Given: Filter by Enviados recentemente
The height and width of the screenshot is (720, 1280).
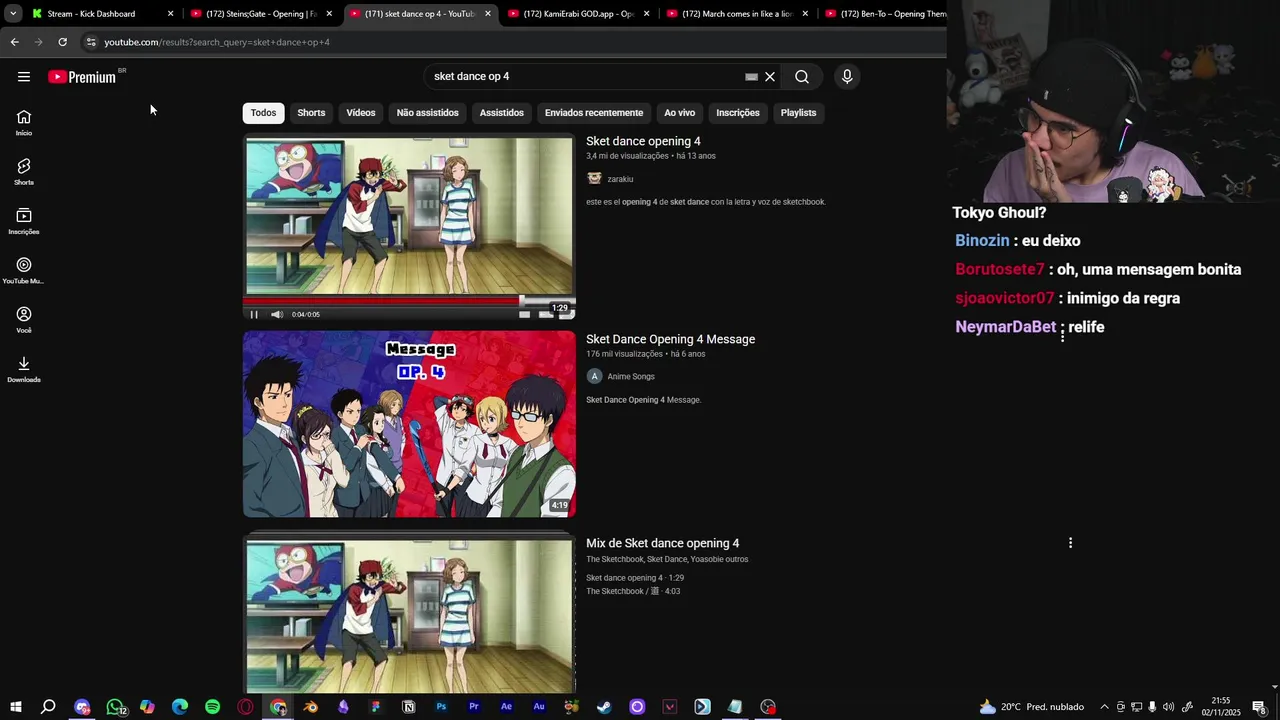Looking at the screenshot, I should point(594,113).
